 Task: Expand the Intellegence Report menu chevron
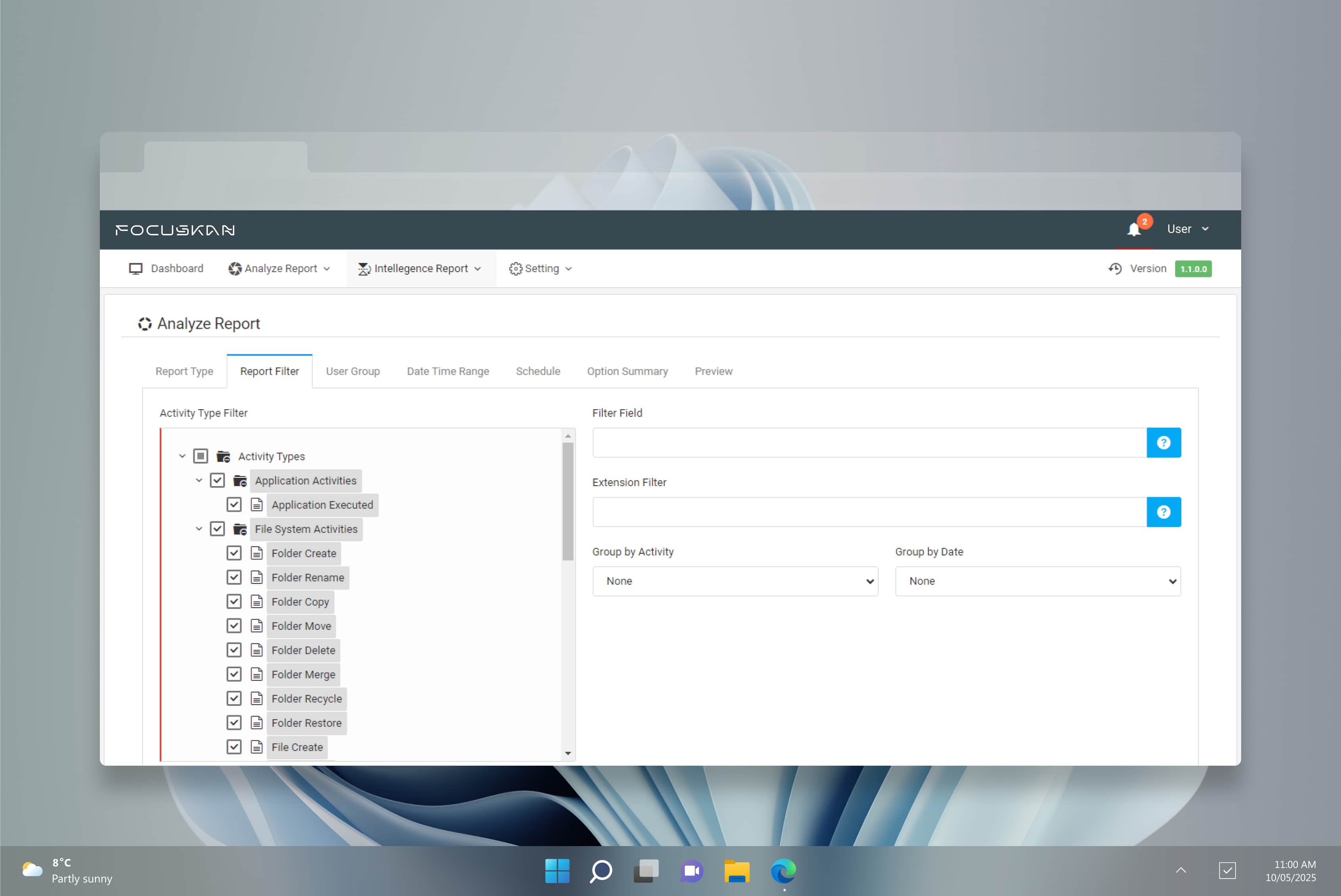pyautogui.click(x=478, y=269)
